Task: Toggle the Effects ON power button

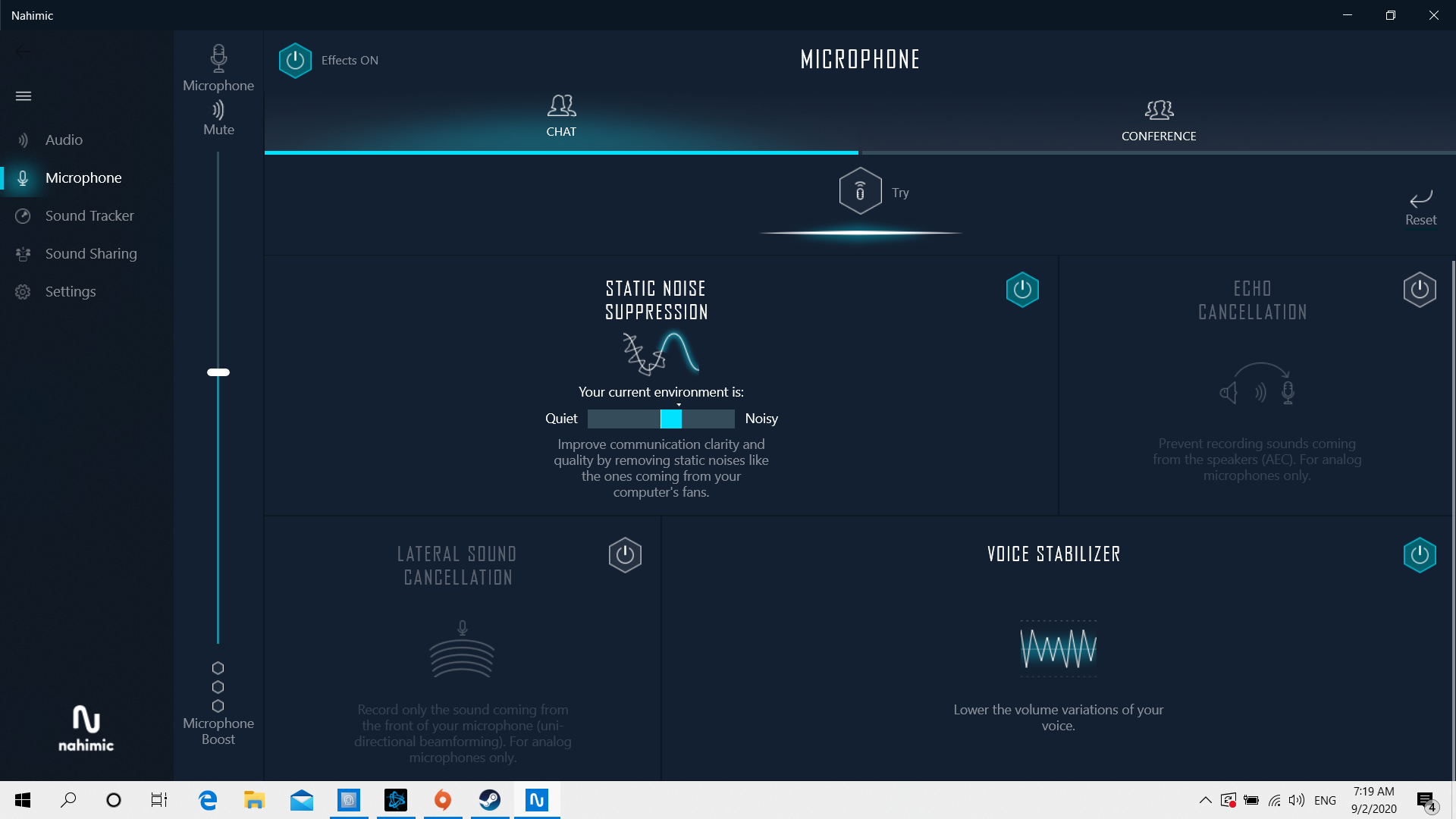Action: tap(295, 61)
